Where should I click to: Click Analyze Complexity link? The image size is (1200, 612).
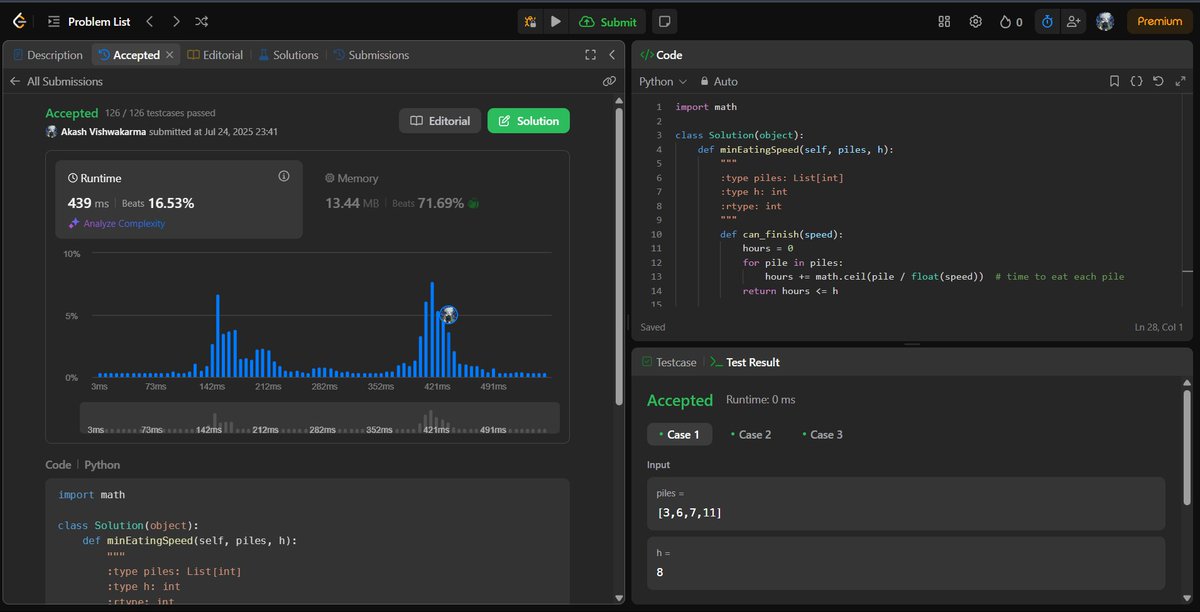click(116, 224)
